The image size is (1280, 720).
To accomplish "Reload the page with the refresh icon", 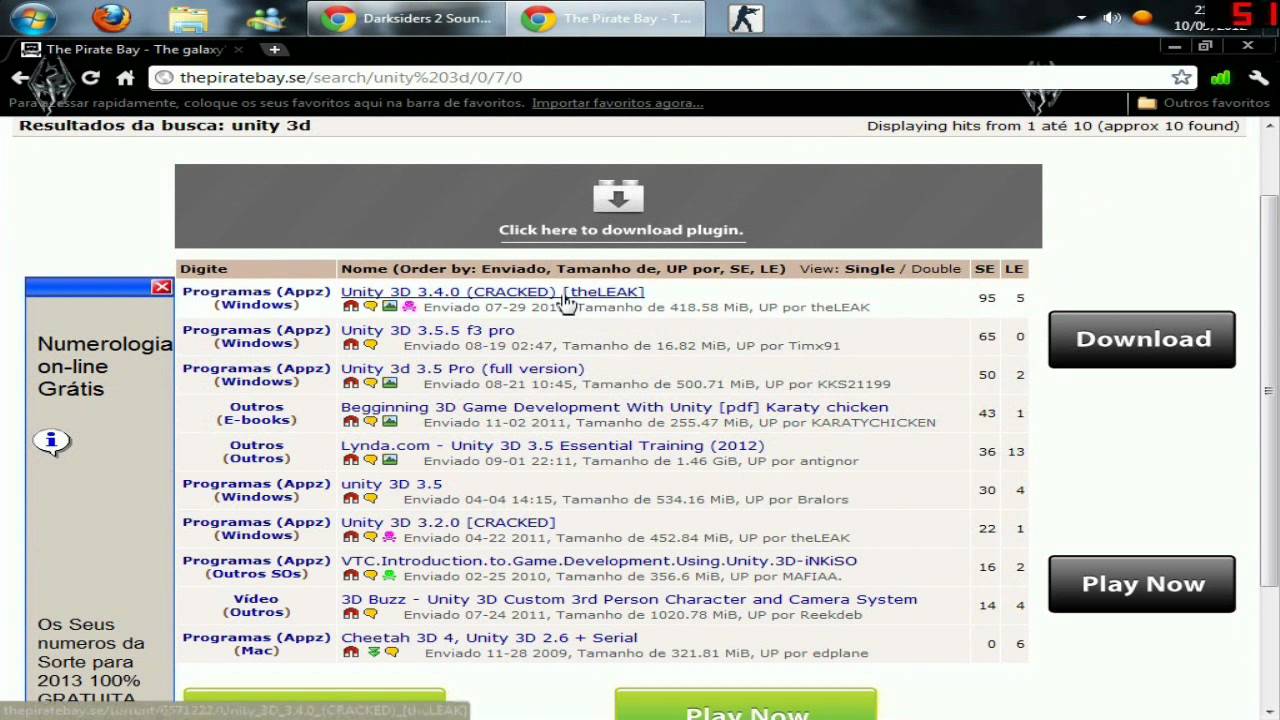I will click(x=90, y=77).
